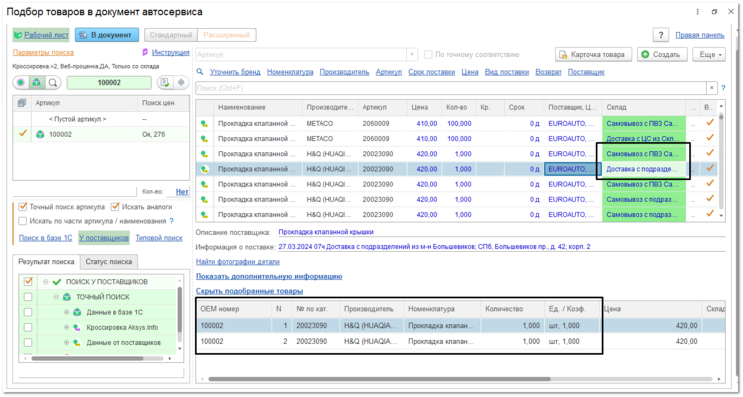Click the recycle icon in the 100002 row
The height and width of the screenshot is (397, 743).
[x=40, y=135]
